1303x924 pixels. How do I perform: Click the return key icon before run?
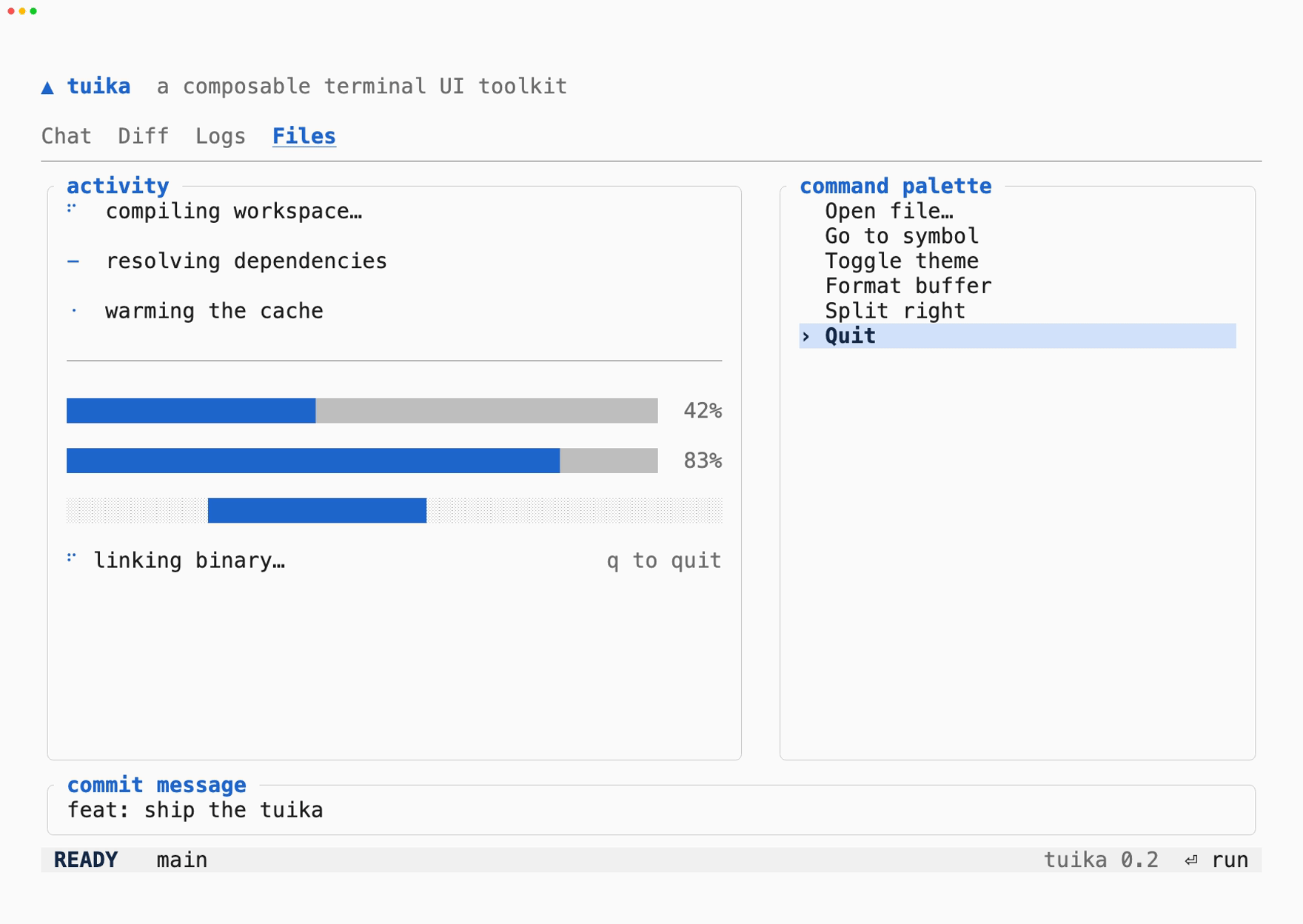point(1190,860)
